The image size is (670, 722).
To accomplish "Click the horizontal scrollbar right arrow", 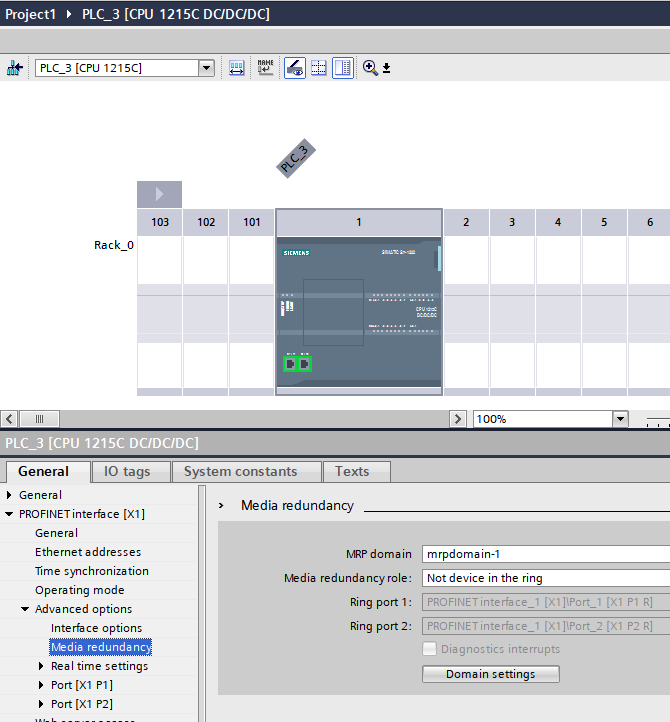I will pos(458,419).
